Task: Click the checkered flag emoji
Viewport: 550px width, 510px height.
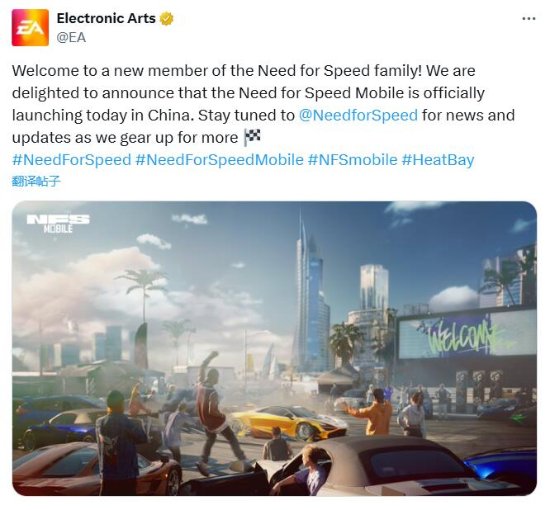Action: point(252,137)
